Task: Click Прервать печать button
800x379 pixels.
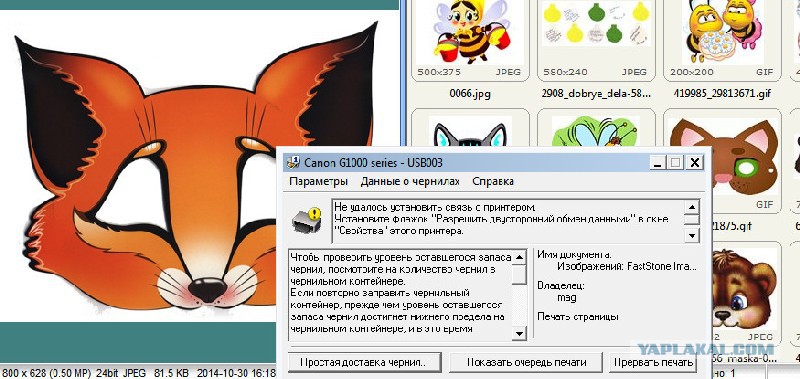Action: pyautogui.click(x=654, y=362)
